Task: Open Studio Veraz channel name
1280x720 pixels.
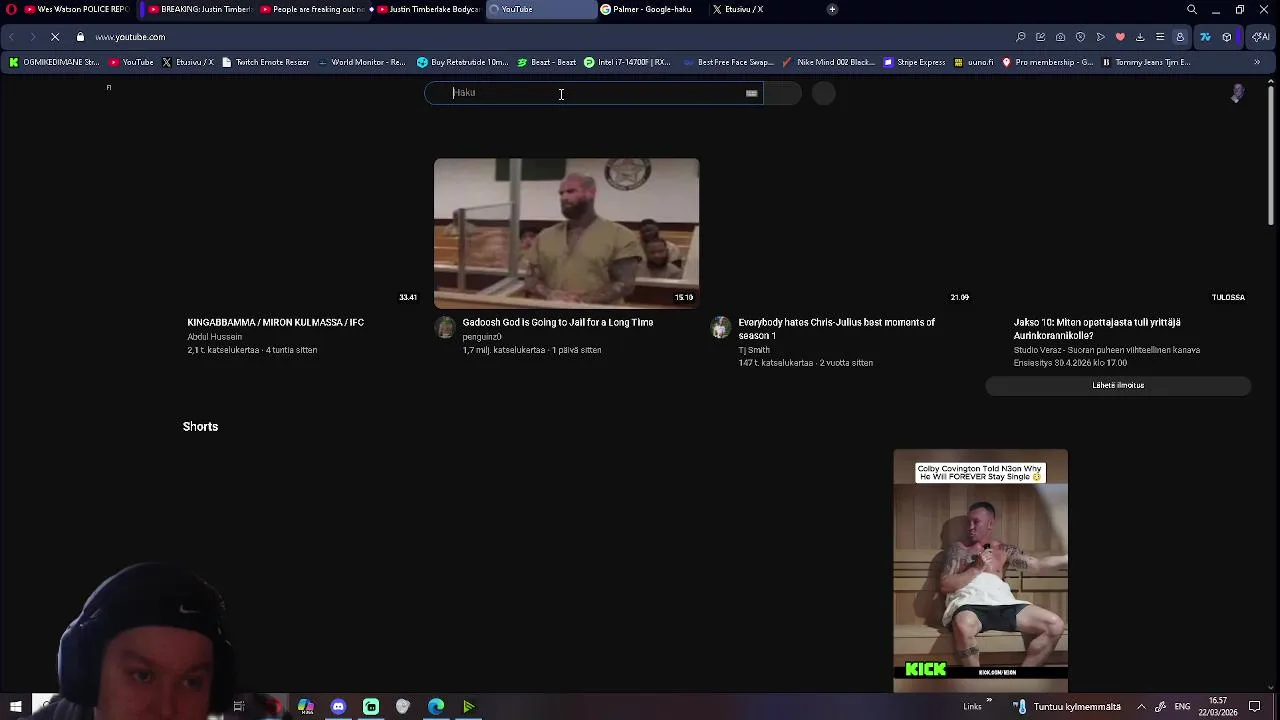Action: pos(1107,350)
